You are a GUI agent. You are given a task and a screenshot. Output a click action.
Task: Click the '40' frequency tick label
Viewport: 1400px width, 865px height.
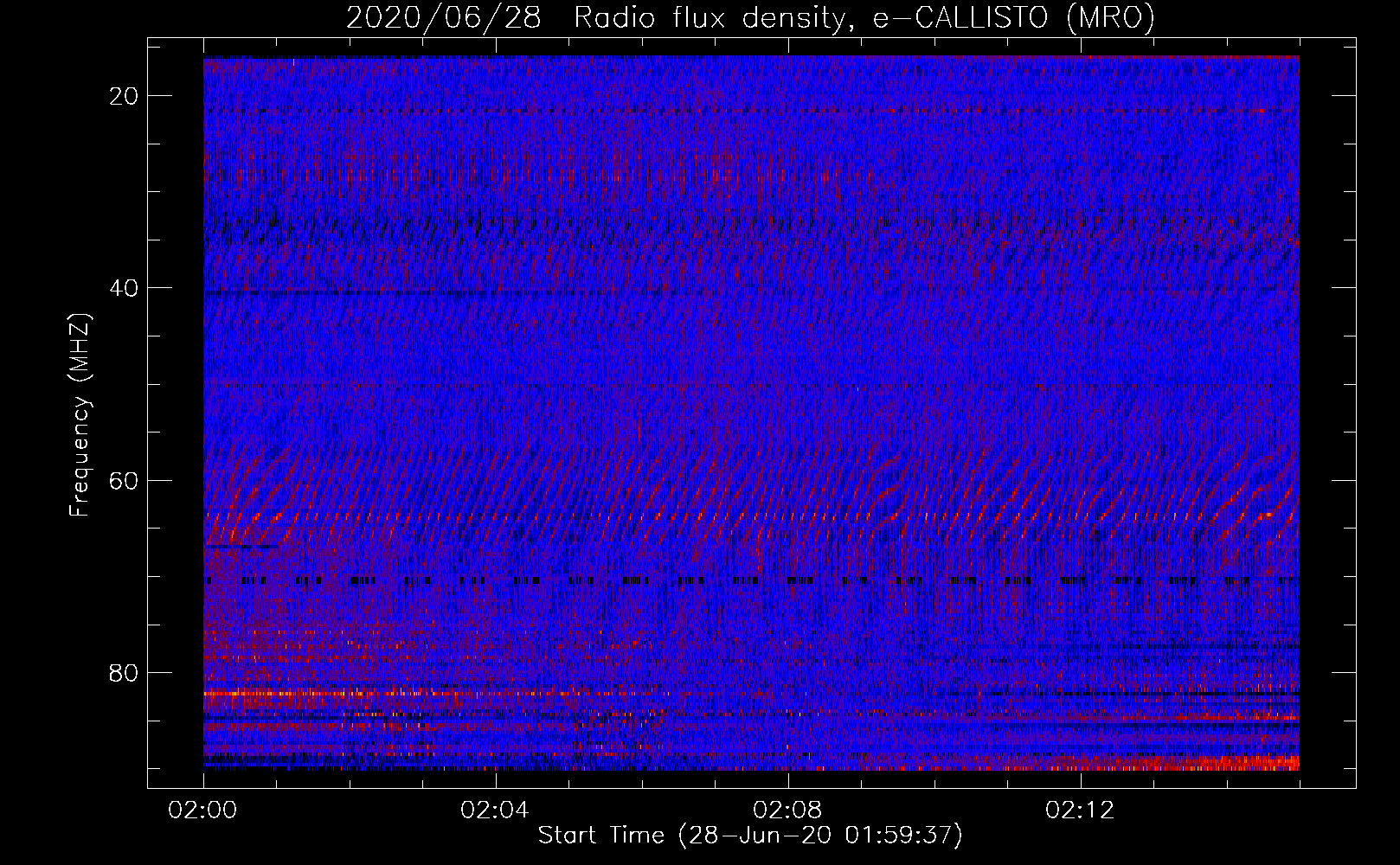[125, 288]
